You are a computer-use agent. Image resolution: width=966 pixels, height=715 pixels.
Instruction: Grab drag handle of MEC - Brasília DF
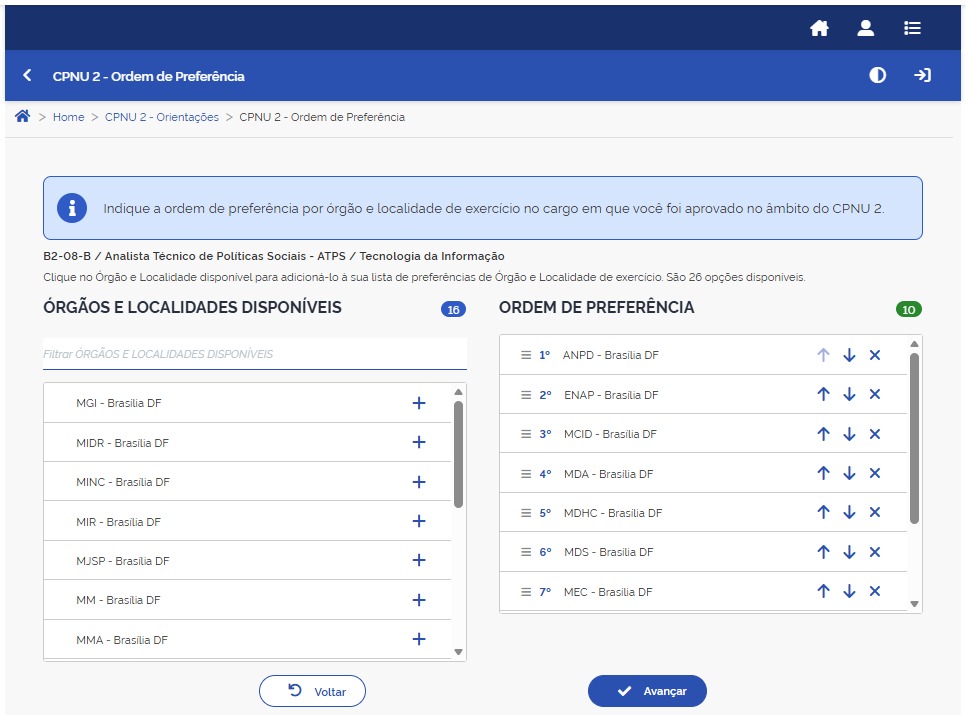tap(526, 592)
